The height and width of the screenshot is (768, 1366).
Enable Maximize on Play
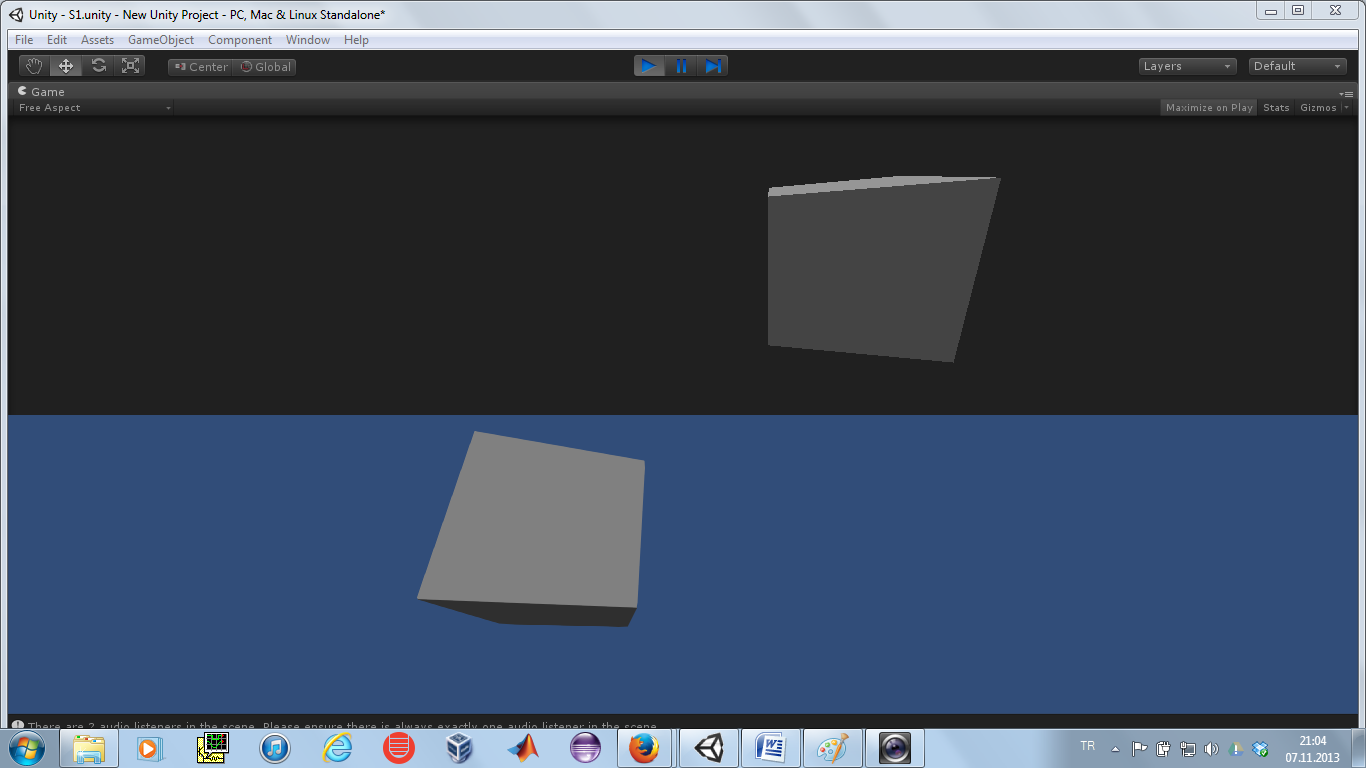point(1208,108)
